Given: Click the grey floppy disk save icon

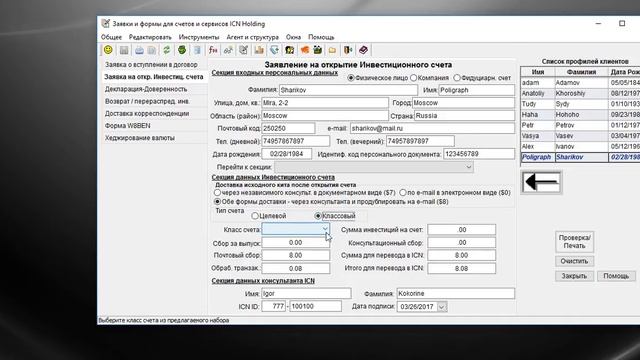Looking at the screenshot, I should tap(124, 50).
